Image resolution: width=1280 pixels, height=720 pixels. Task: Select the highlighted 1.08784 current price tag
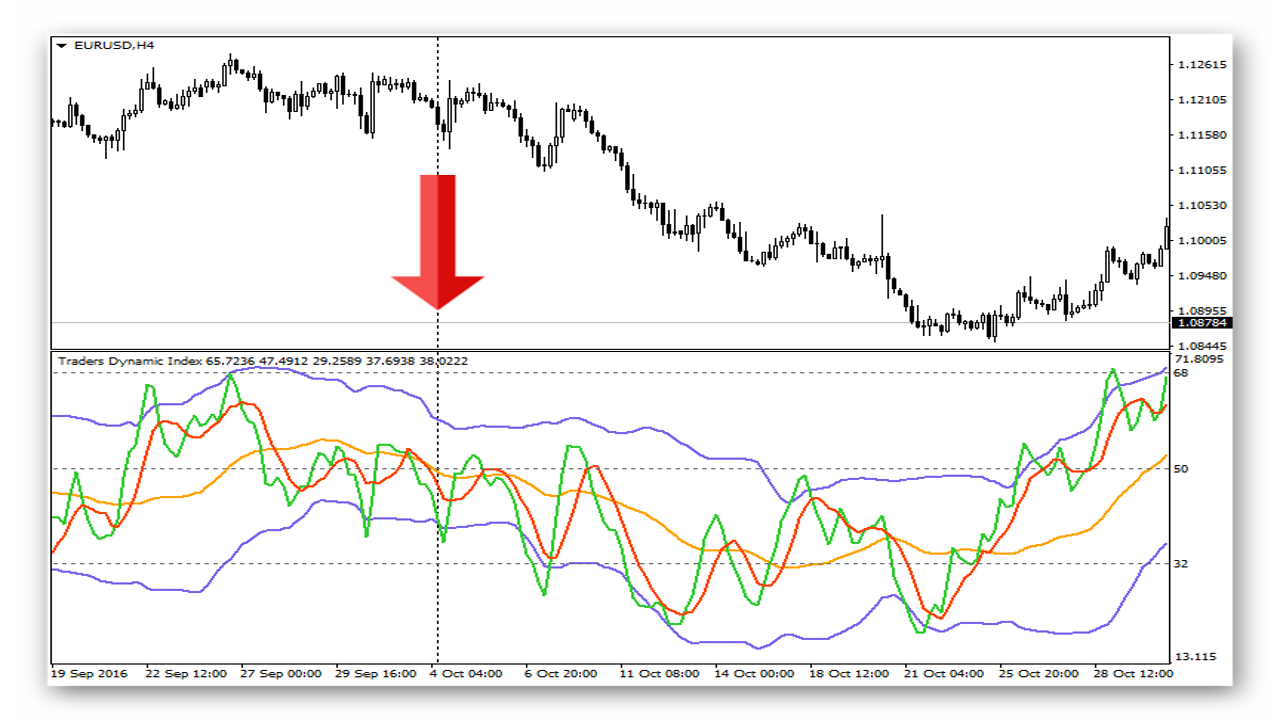[x=1201, y=323]
